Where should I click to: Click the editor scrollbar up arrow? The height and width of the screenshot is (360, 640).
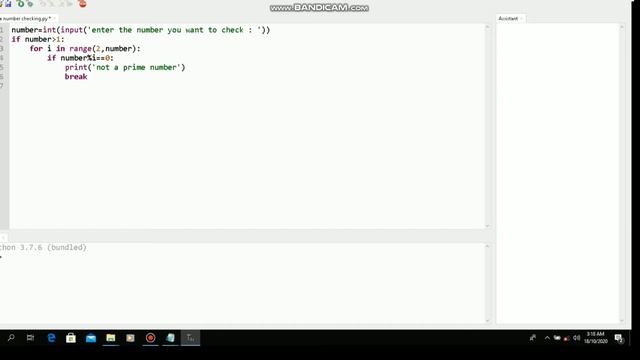(487, 27)
